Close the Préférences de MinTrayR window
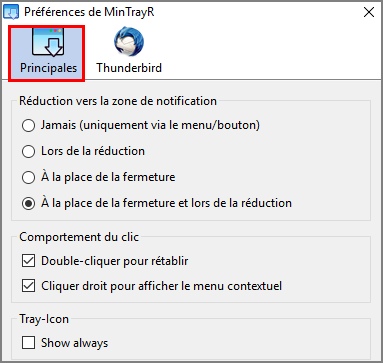383x363 pixels. pos(369,13)
